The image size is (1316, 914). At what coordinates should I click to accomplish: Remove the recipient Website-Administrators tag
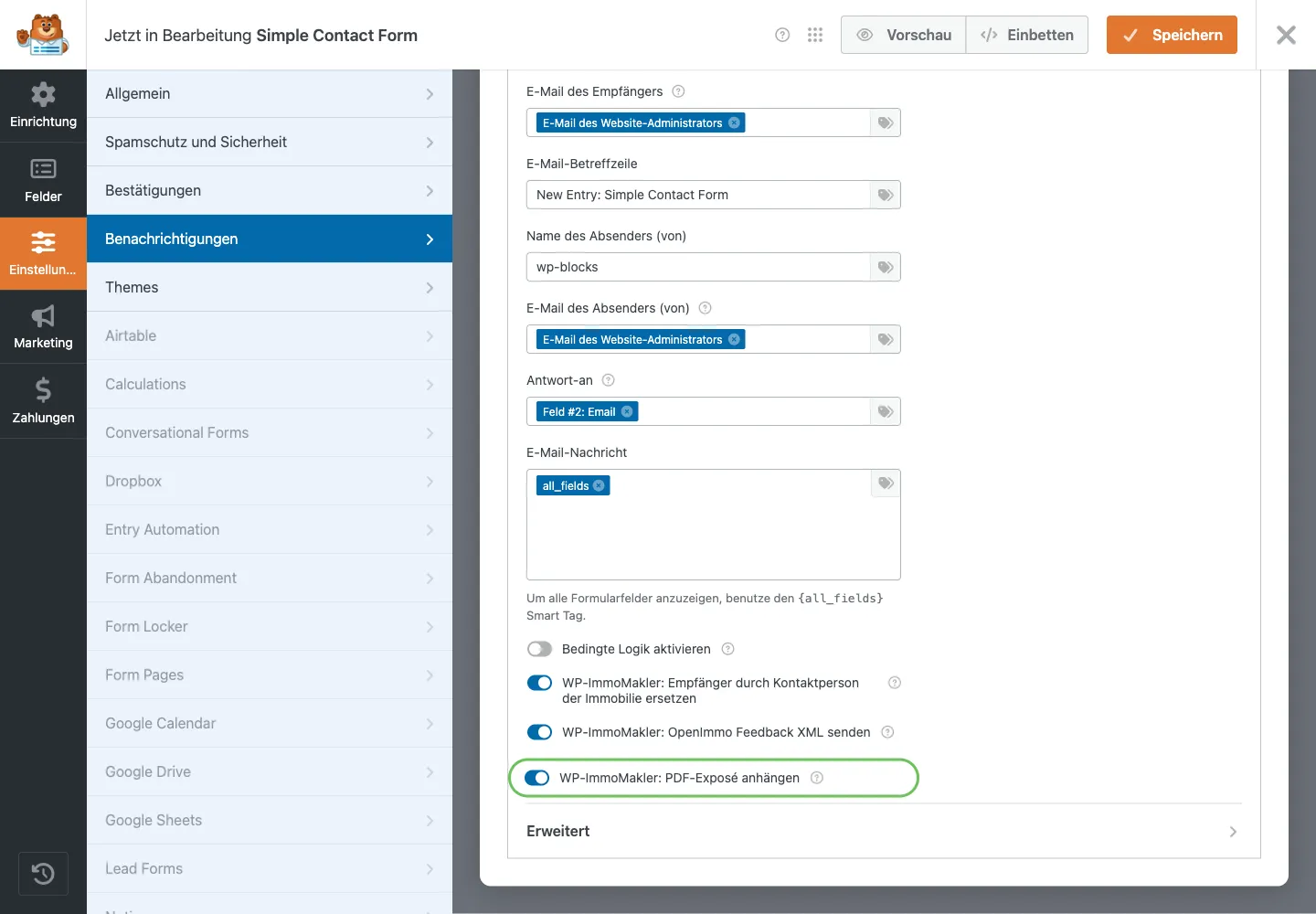tap(734, 122)
